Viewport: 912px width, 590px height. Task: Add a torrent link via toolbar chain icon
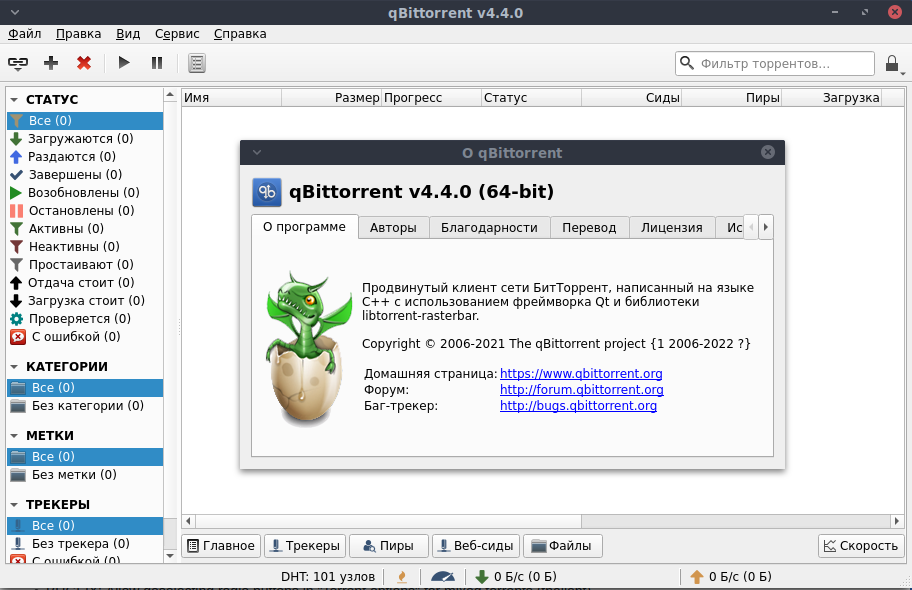click(18, 63)
